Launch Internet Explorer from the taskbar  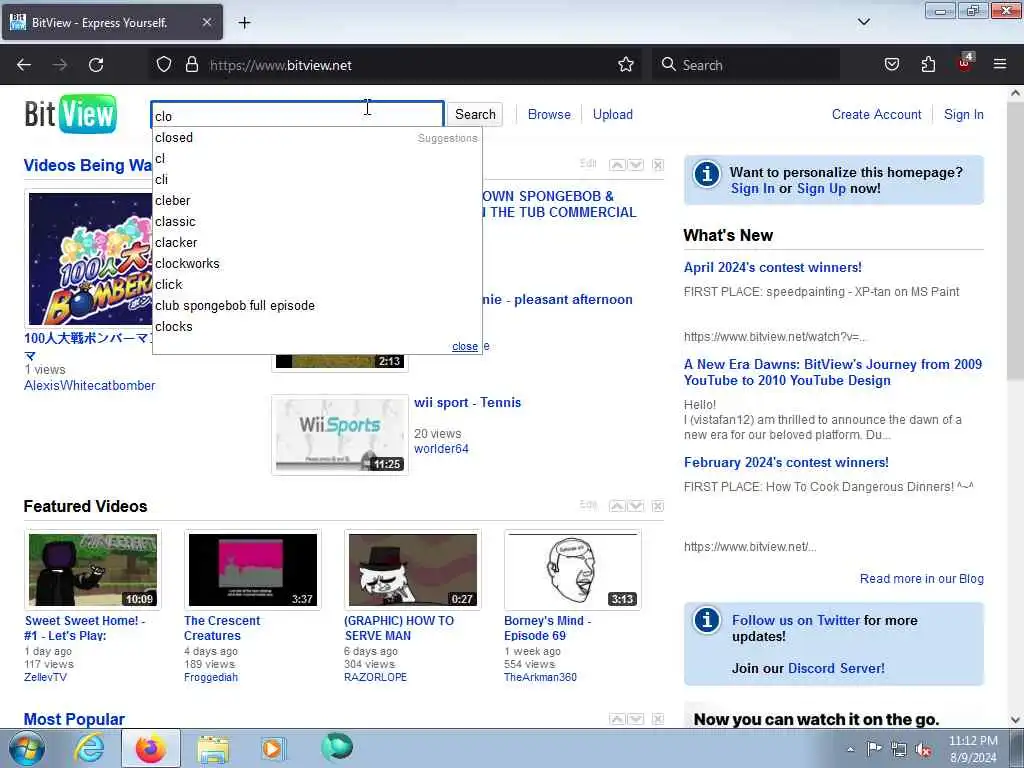pyautogui.click(x=89, y=749)
